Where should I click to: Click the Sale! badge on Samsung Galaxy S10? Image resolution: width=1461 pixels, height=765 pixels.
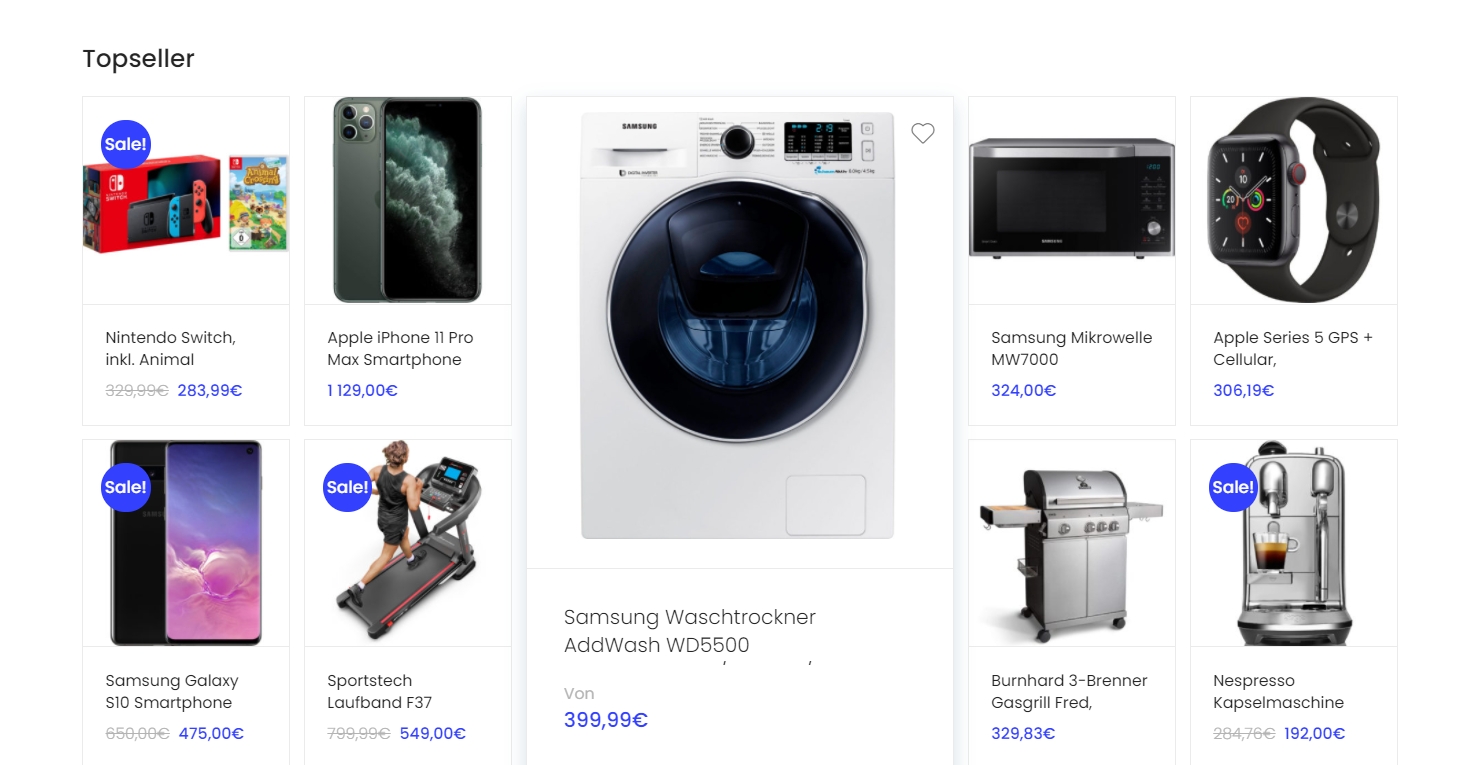(126, 487)
